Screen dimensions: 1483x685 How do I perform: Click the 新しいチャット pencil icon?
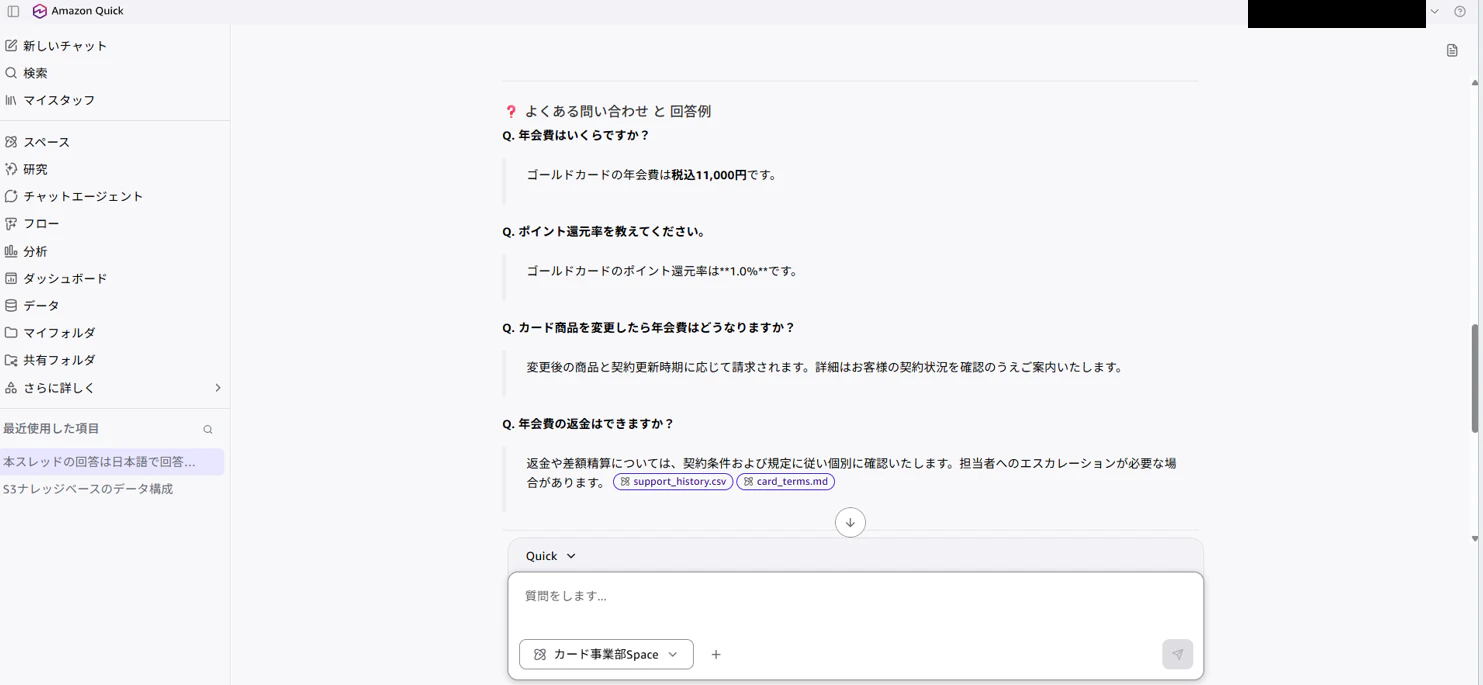coord(11,46)
